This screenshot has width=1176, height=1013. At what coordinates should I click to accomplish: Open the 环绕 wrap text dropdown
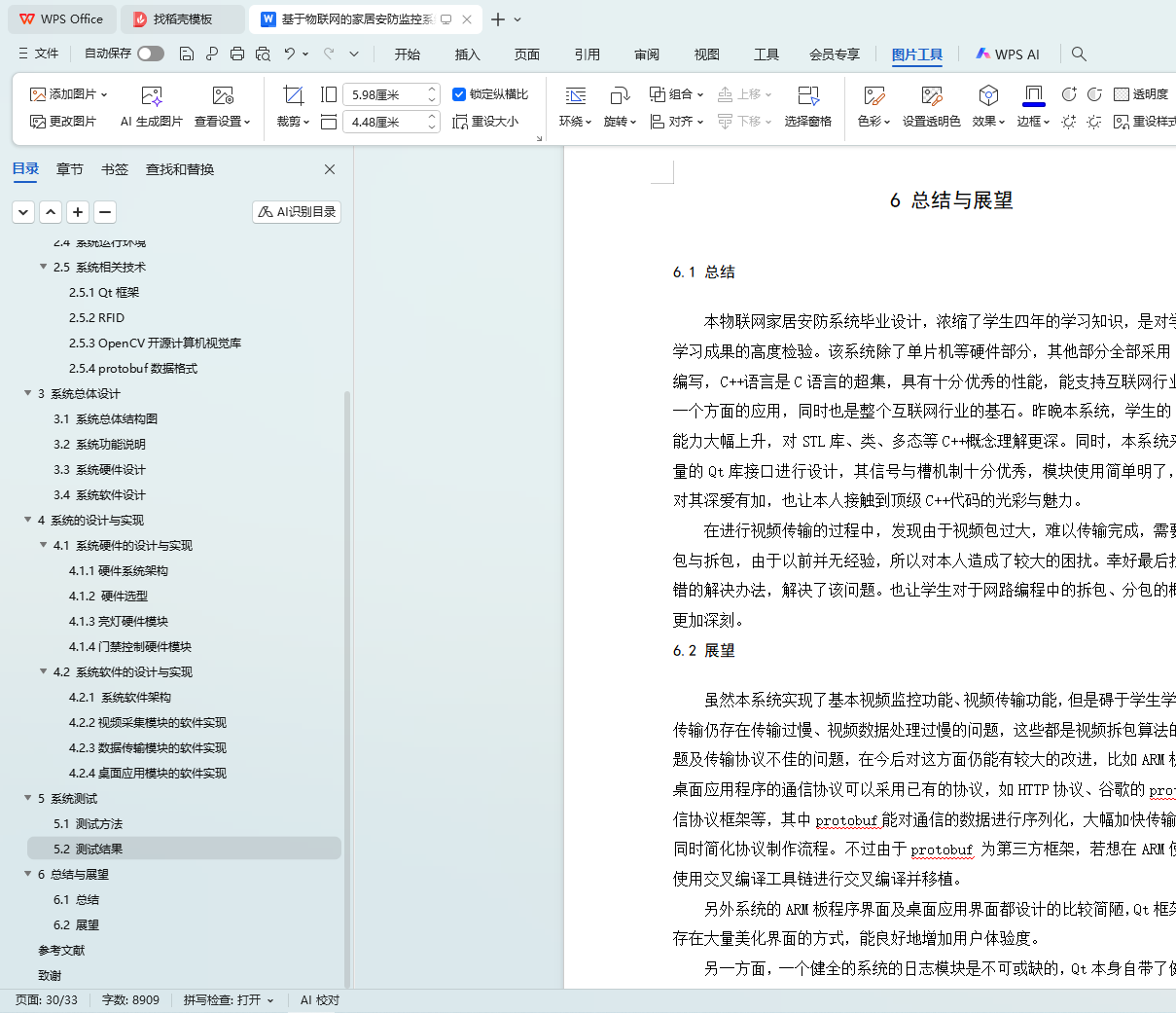coord(575,122)
